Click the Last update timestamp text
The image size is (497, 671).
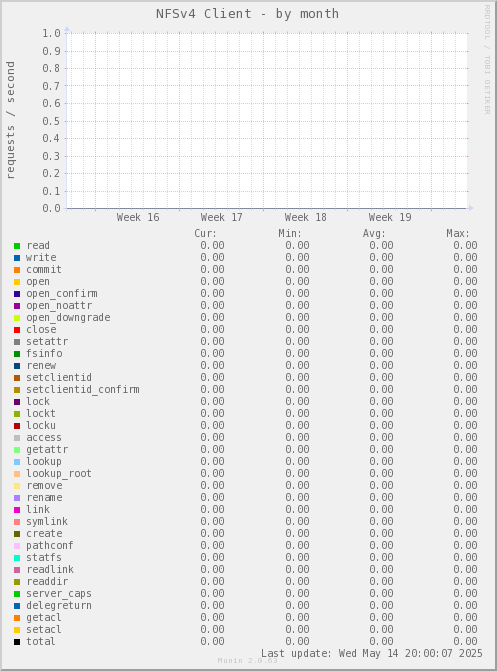pos(372,653)
